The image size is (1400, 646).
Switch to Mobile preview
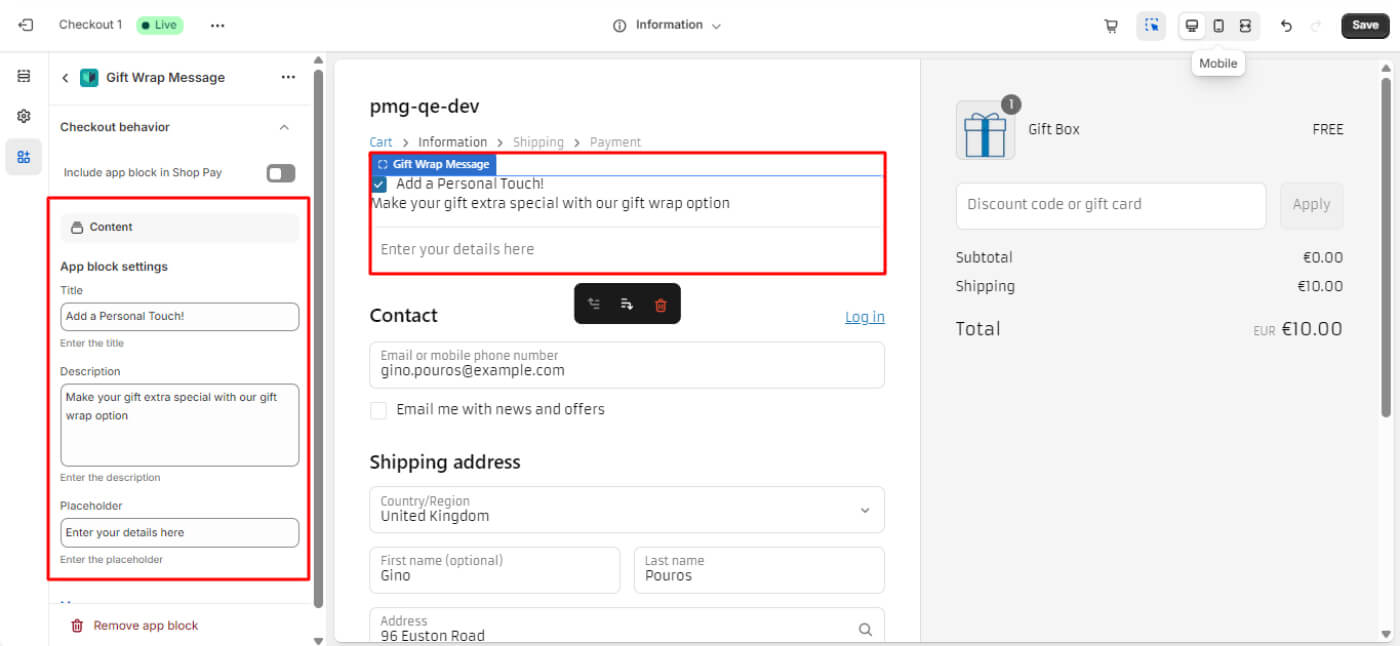tap(1218, 26)
